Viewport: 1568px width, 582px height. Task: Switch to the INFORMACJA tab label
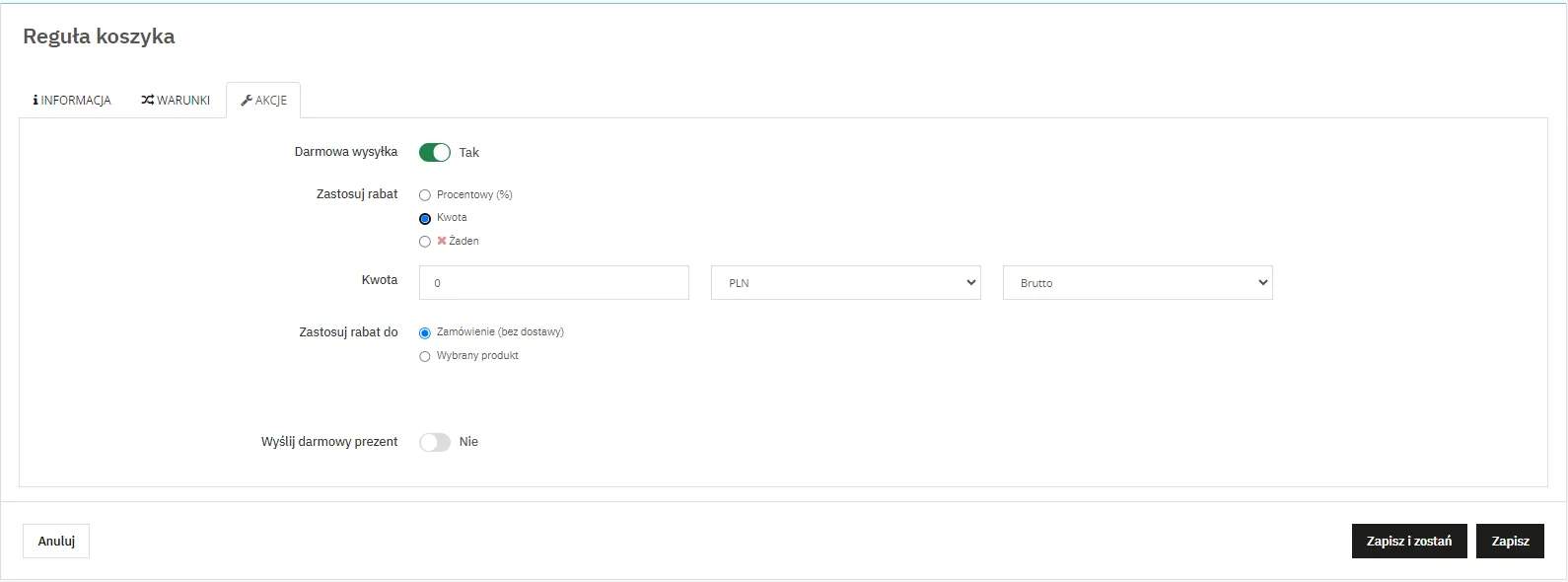pos(76,101)
